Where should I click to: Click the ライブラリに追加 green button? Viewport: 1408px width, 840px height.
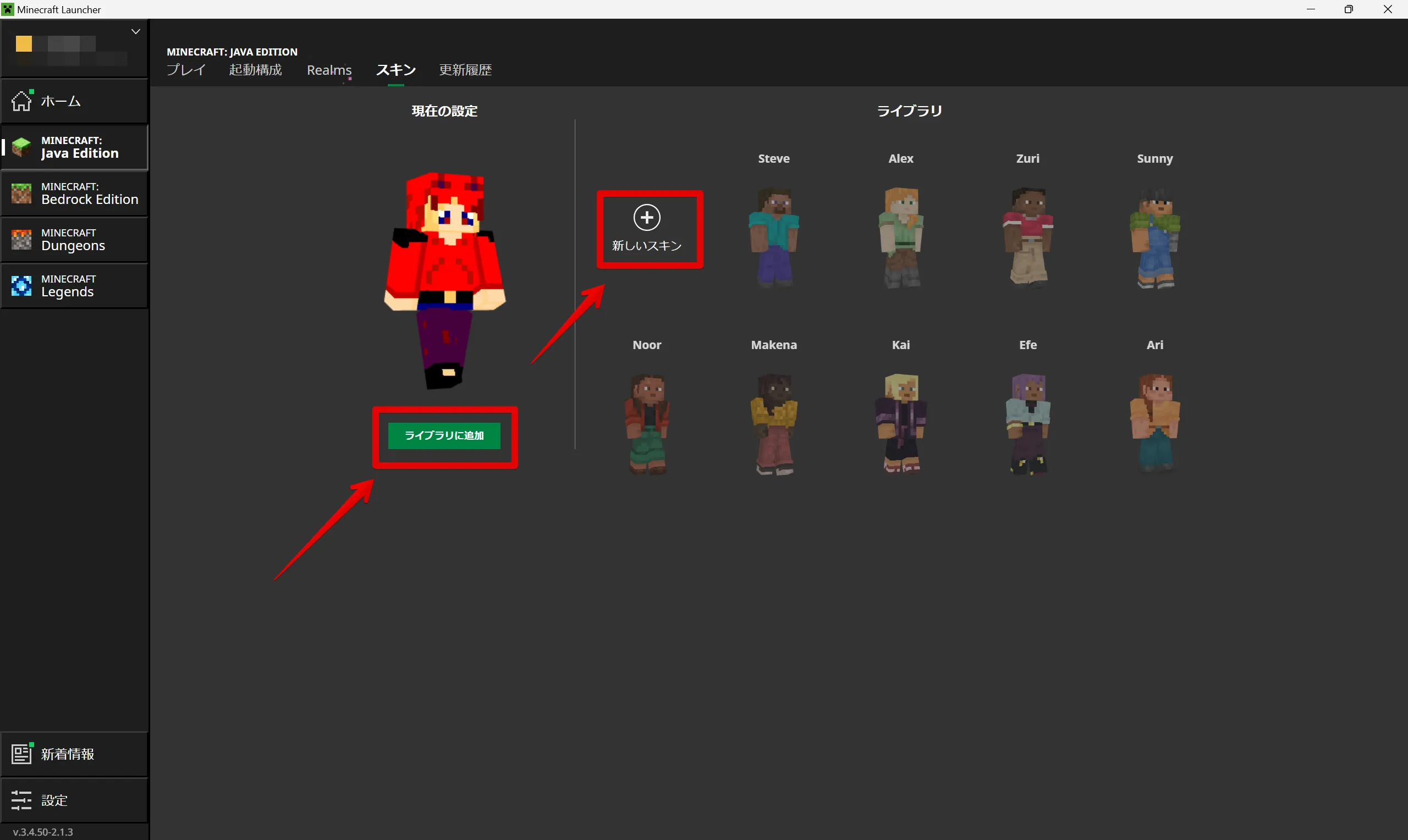click(444, 435)
